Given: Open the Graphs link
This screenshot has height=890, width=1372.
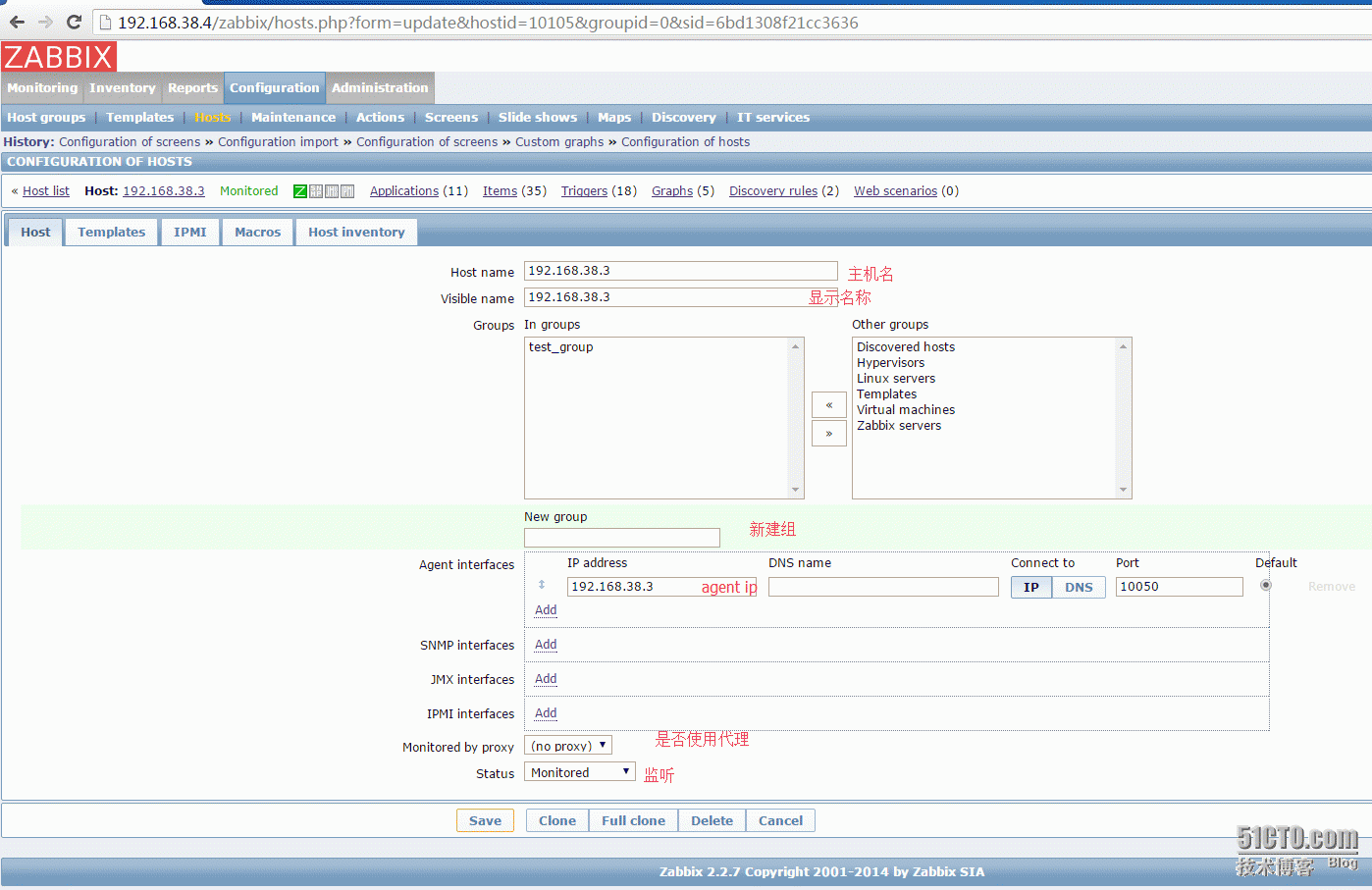Looking at the screenshot, I should click(x=672, y=191).
